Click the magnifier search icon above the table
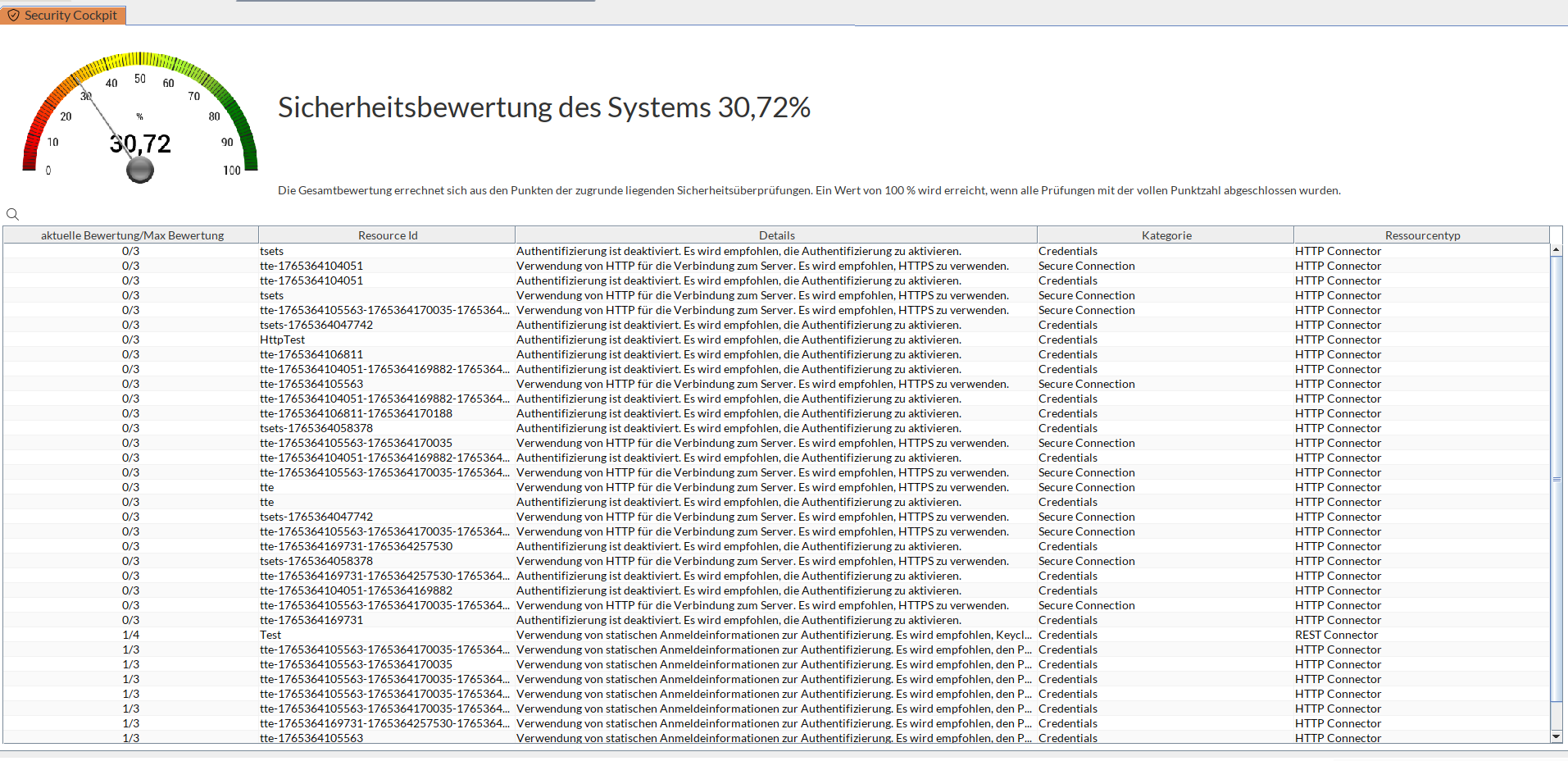This screenshot has width=1568, height=761. point(12,214)
